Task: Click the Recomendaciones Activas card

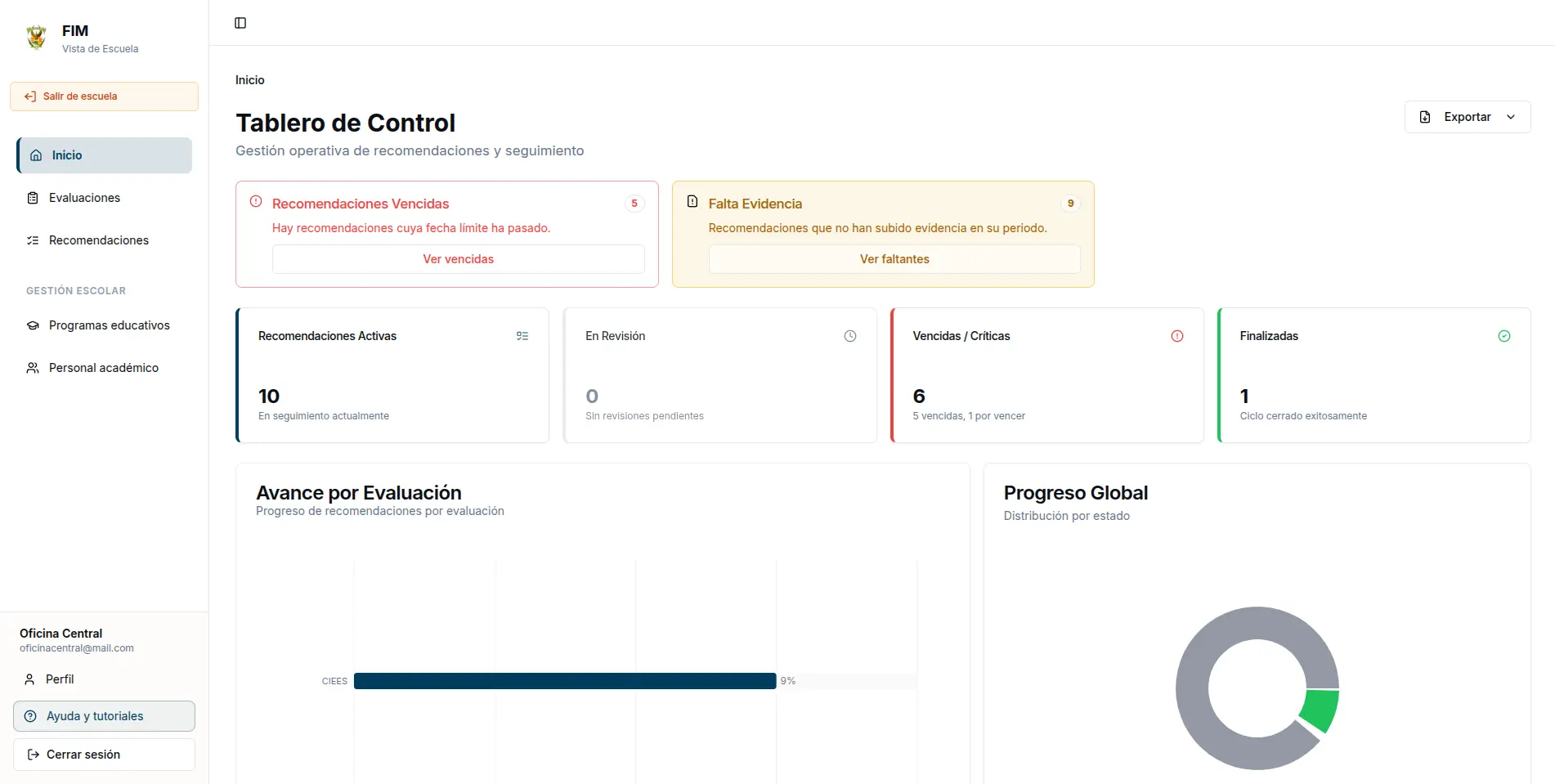Action: pyautogui.click(x=392, y=375)
